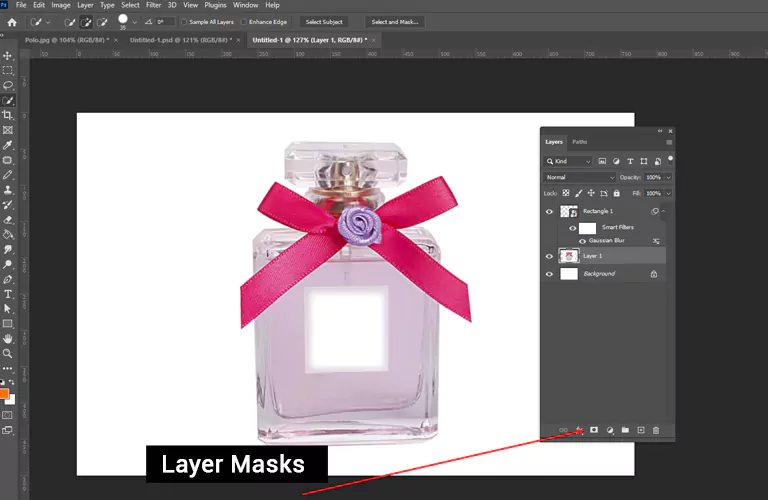
Task: Click the Change screen mode icon
Action: (7, 430)
